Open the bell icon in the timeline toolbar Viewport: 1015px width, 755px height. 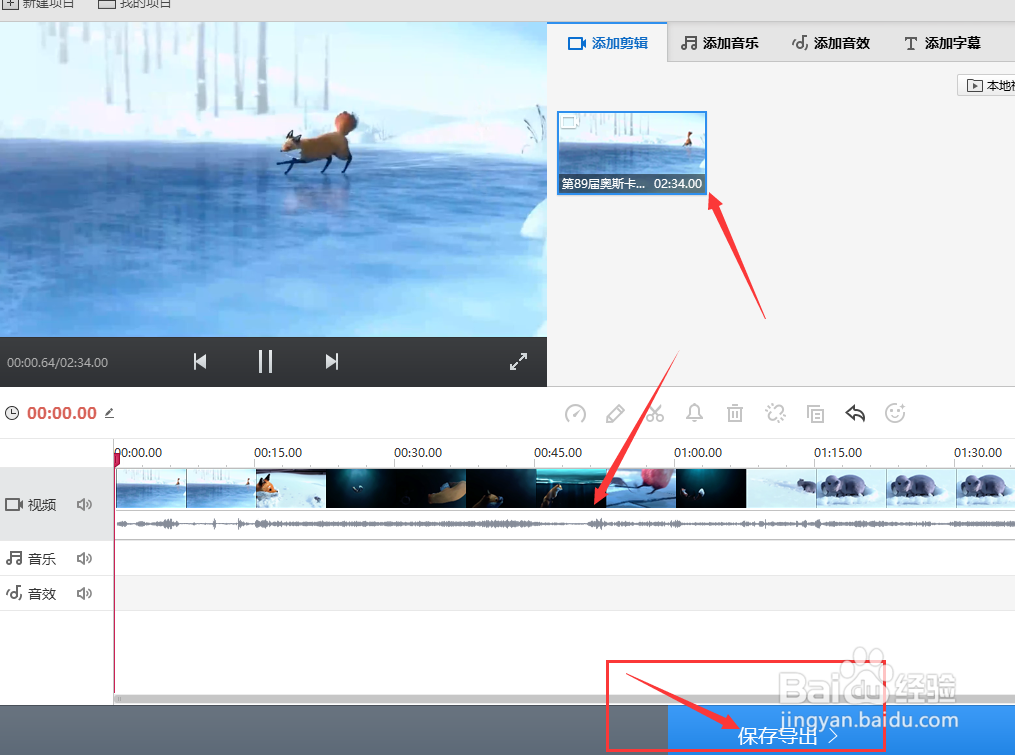[x=694, y=412]
